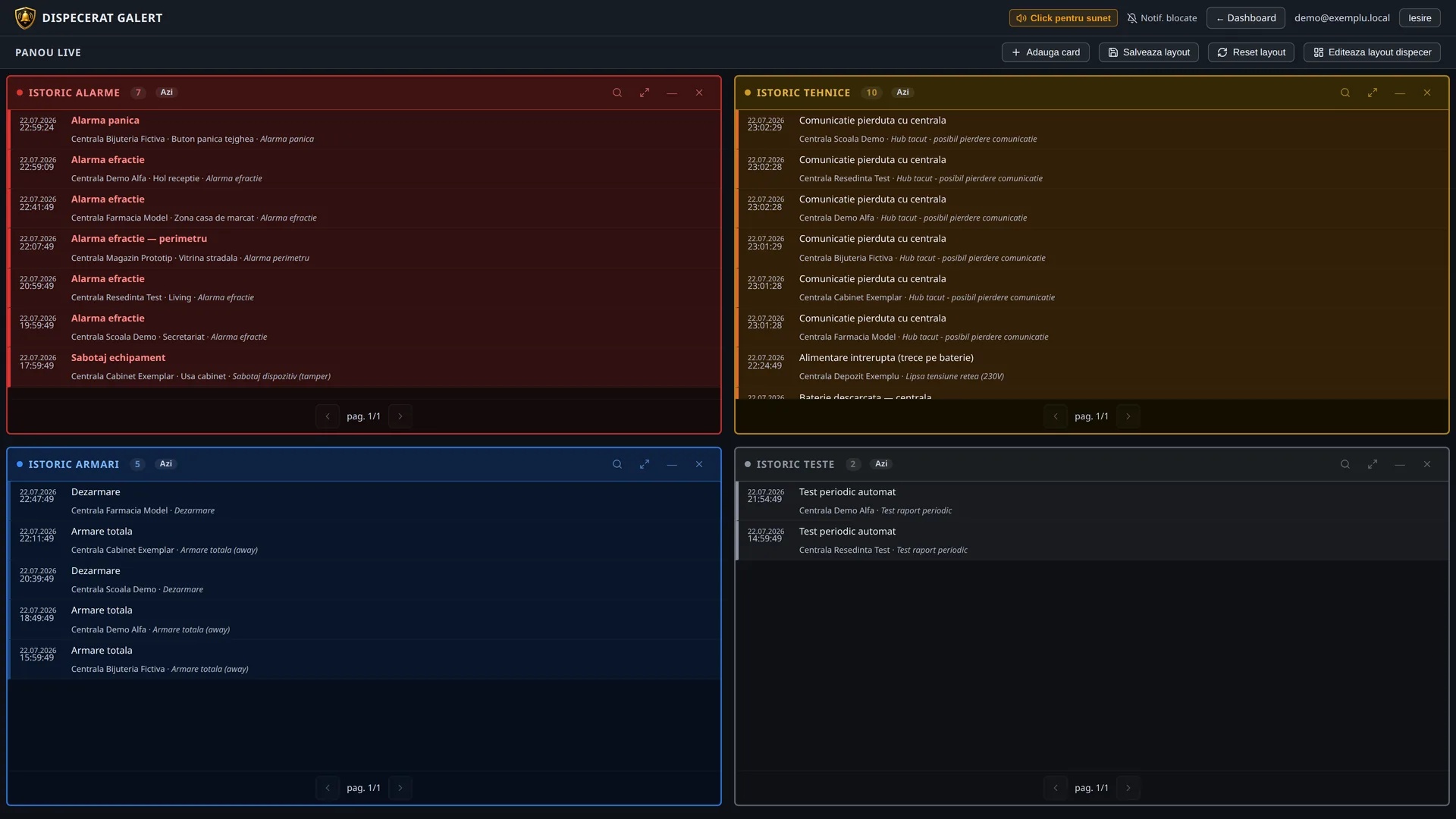Select lost communication event for Centrala Bijuteria Fictiva
1456x819 pixels.
1093,248
